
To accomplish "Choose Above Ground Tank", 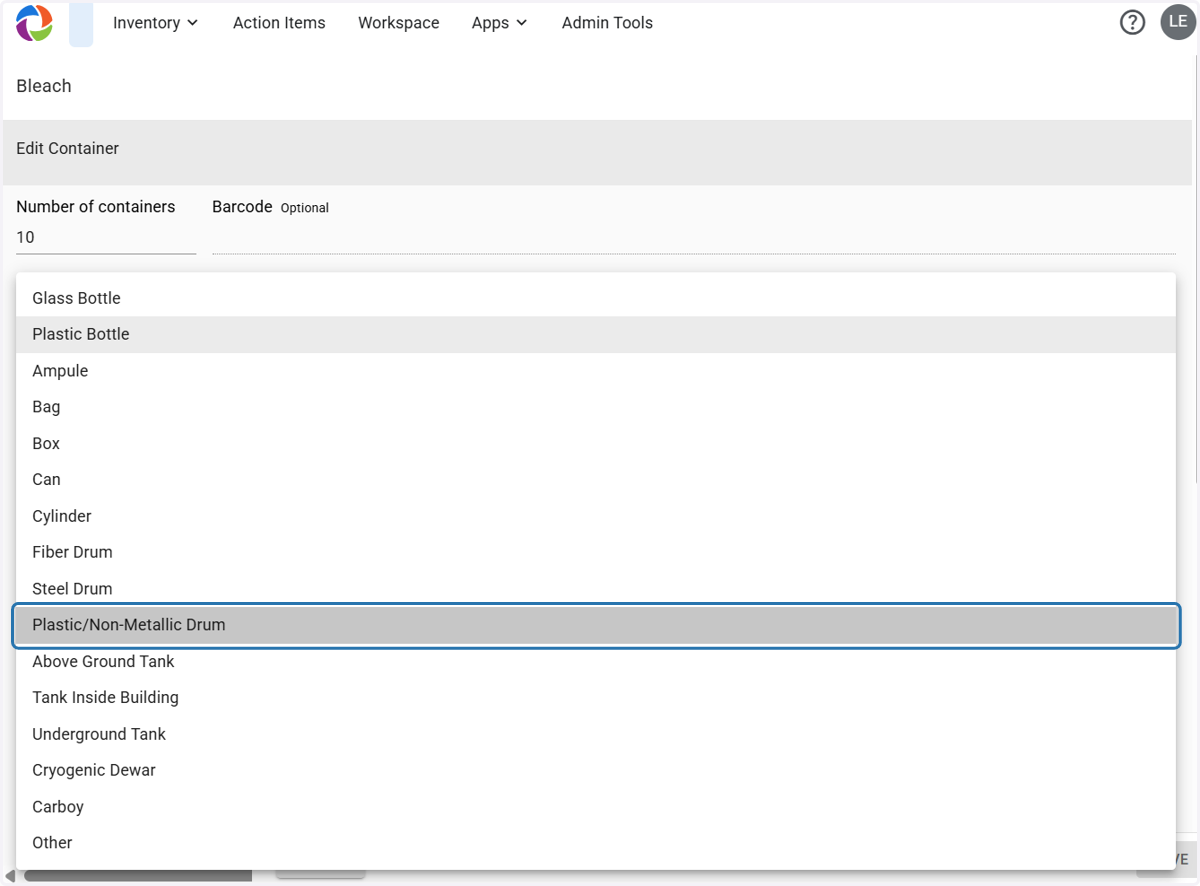I will coord(596,661).
